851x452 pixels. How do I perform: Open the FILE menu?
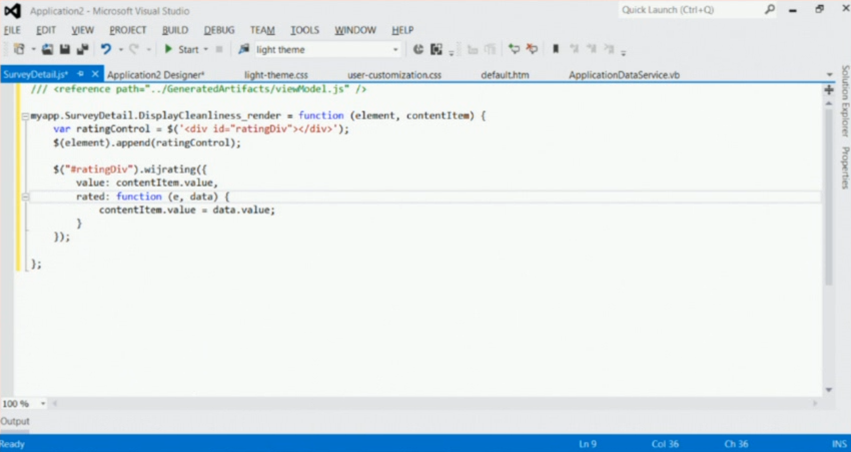tap(12, 30)
